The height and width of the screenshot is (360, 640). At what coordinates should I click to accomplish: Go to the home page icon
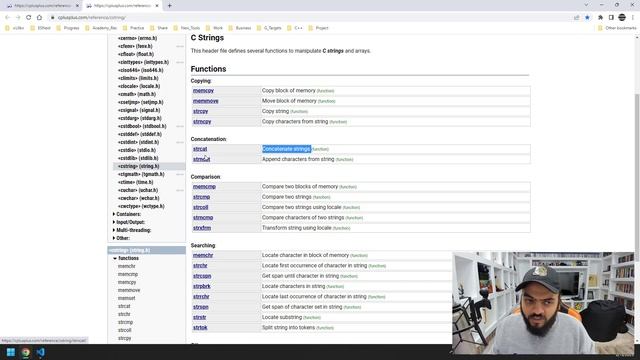(39, 18)
